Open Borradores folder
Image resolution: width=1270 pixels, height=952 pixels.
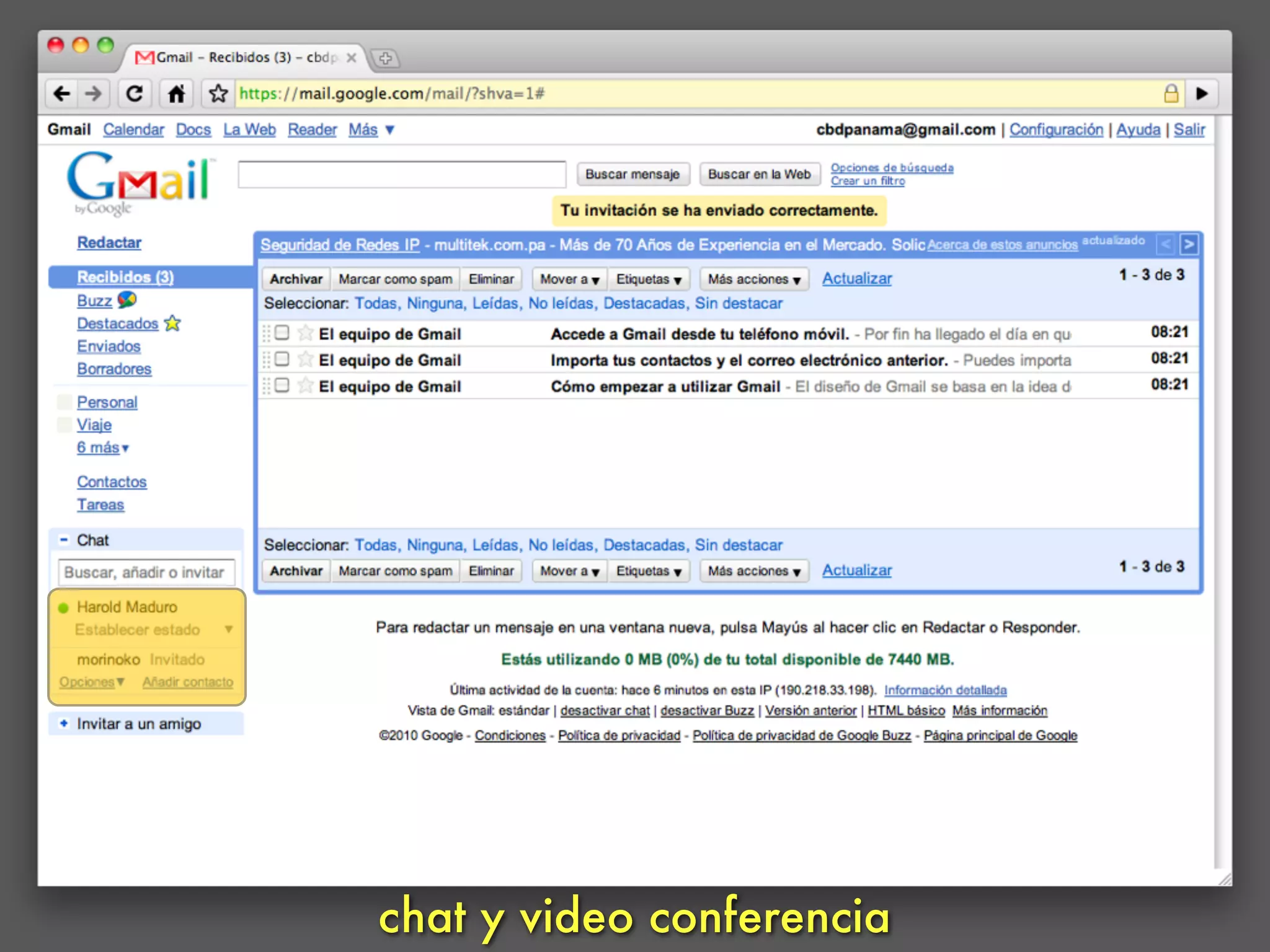(114, 369)
